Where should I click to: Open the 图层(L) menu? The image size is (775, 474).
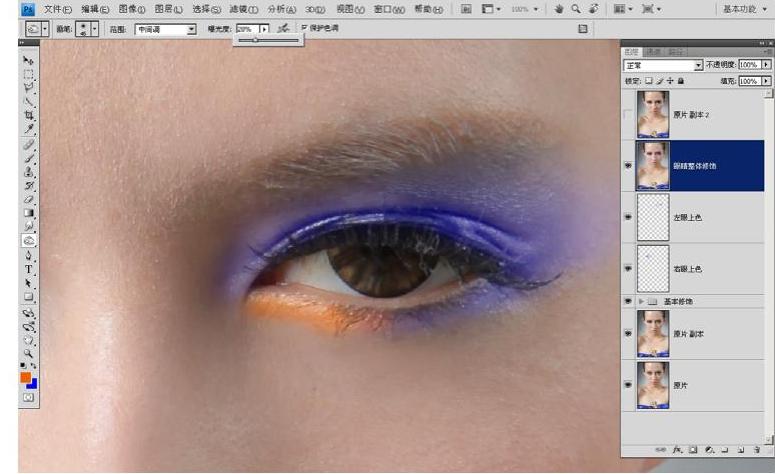169,9
